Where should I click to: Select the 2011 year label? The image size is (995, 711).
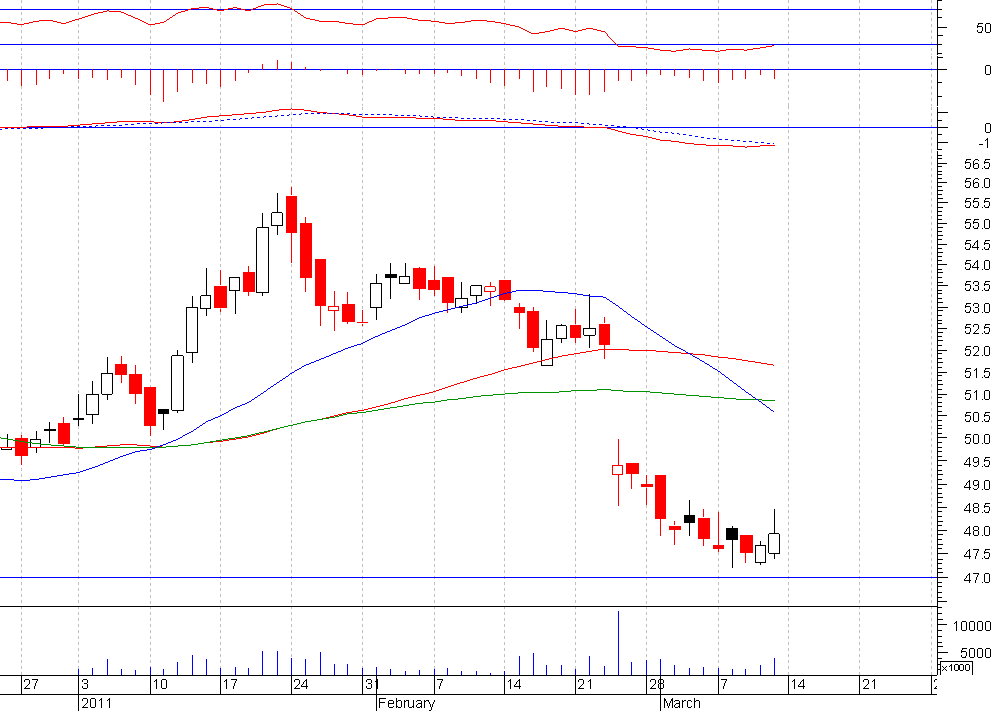click(96, 703)
